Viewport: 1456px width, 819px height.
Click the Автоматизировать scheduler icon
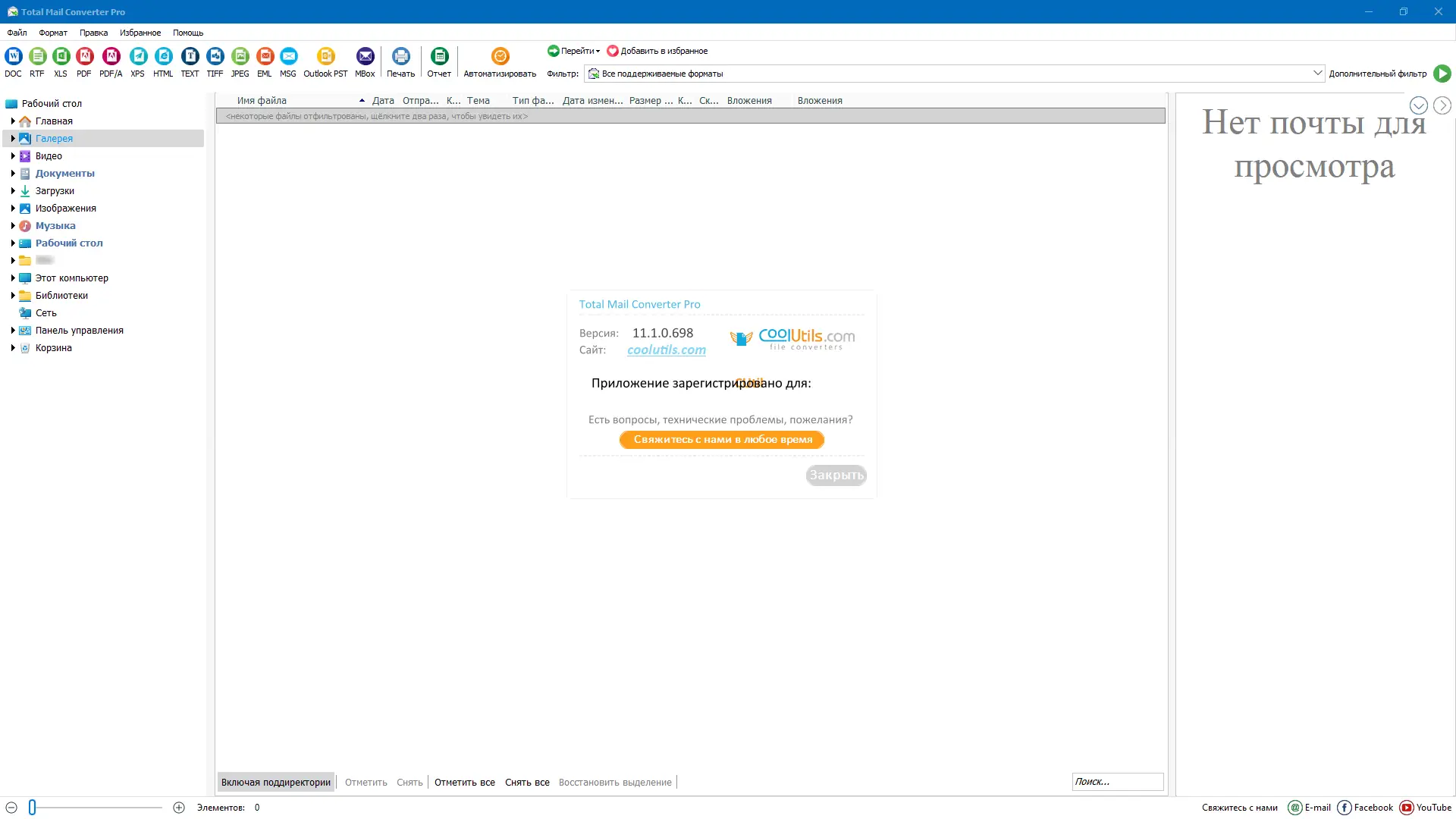click(500, 57)
